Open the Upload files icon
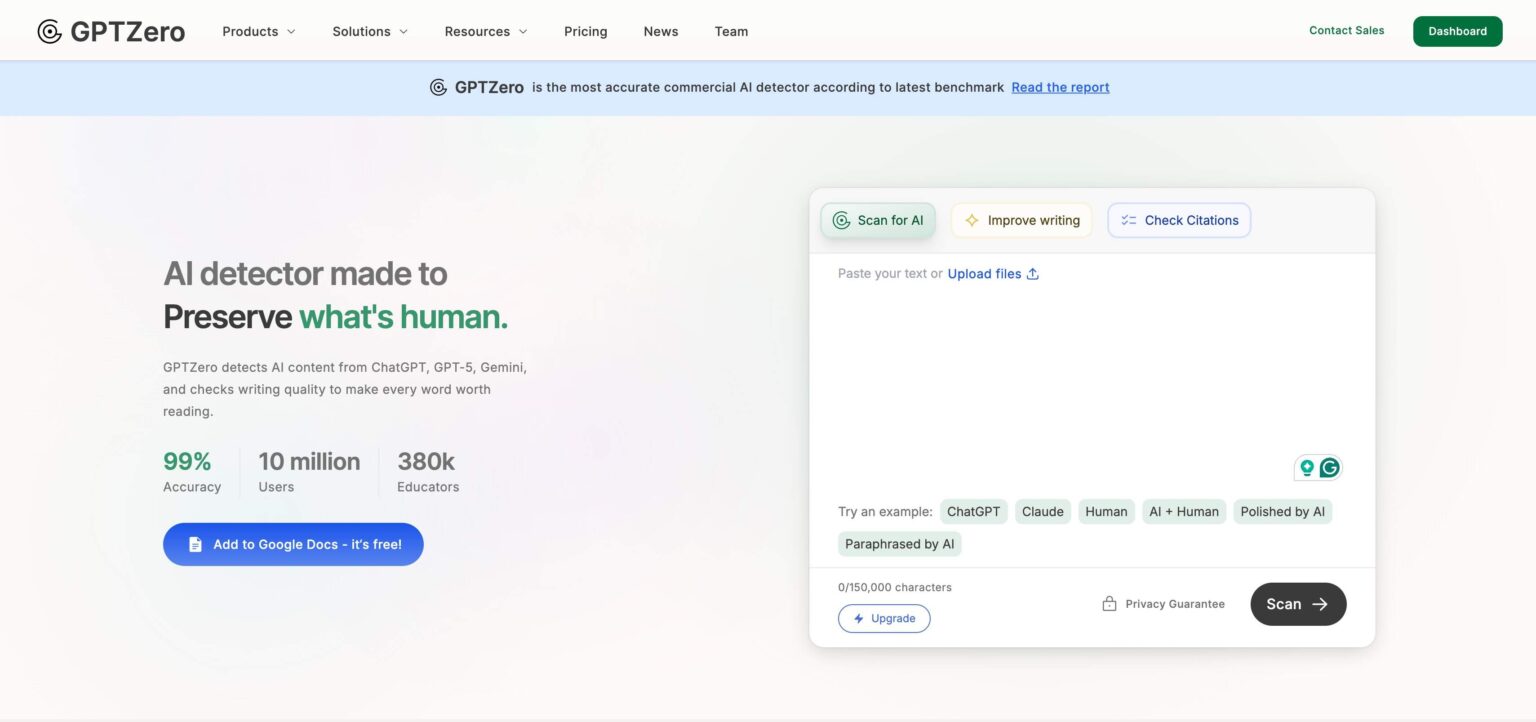Screen dimensions: 1536x722 [1033, 272]
